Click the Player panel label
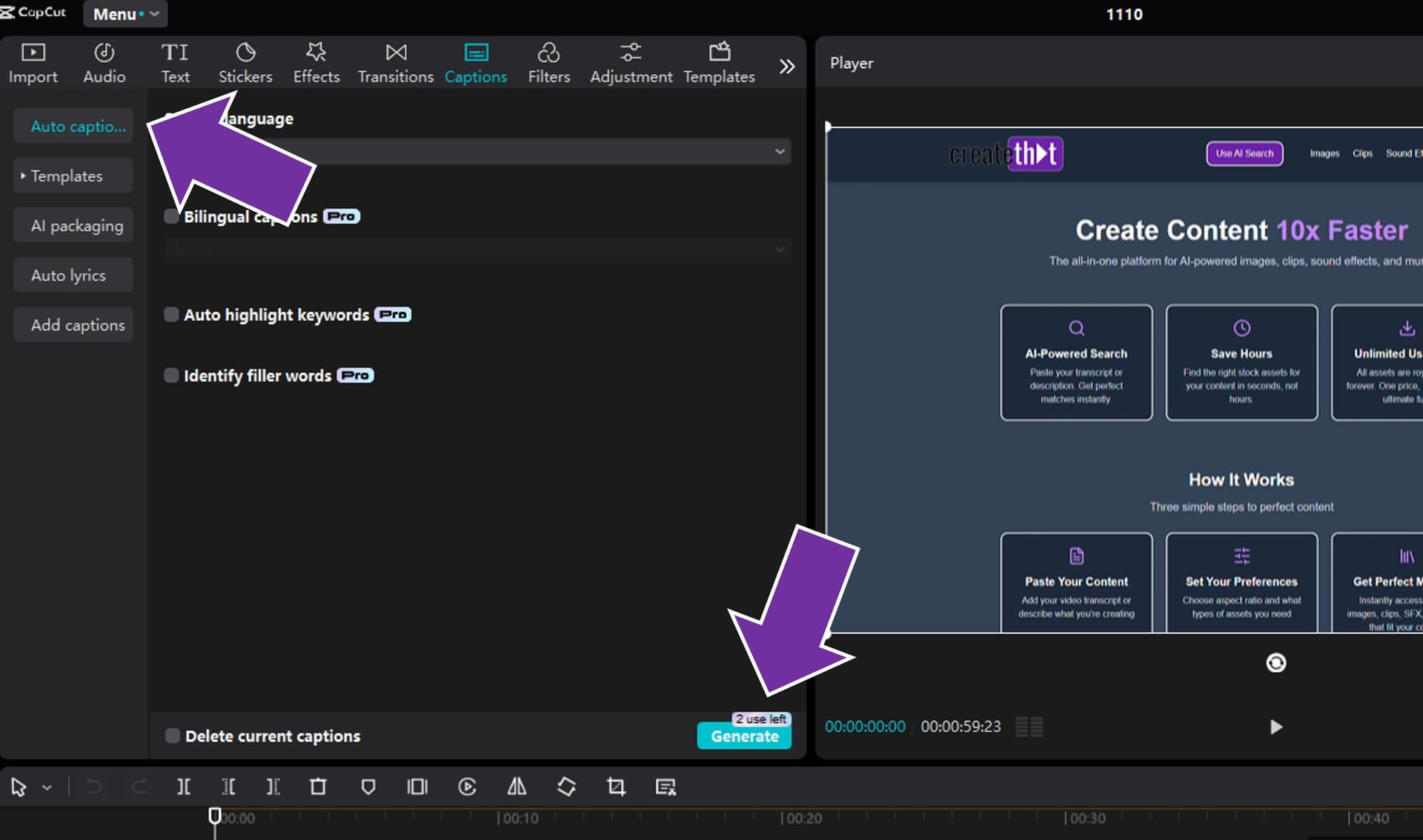Image resolution: width=1423 pixels, height=840 pixels. (852, 63)
